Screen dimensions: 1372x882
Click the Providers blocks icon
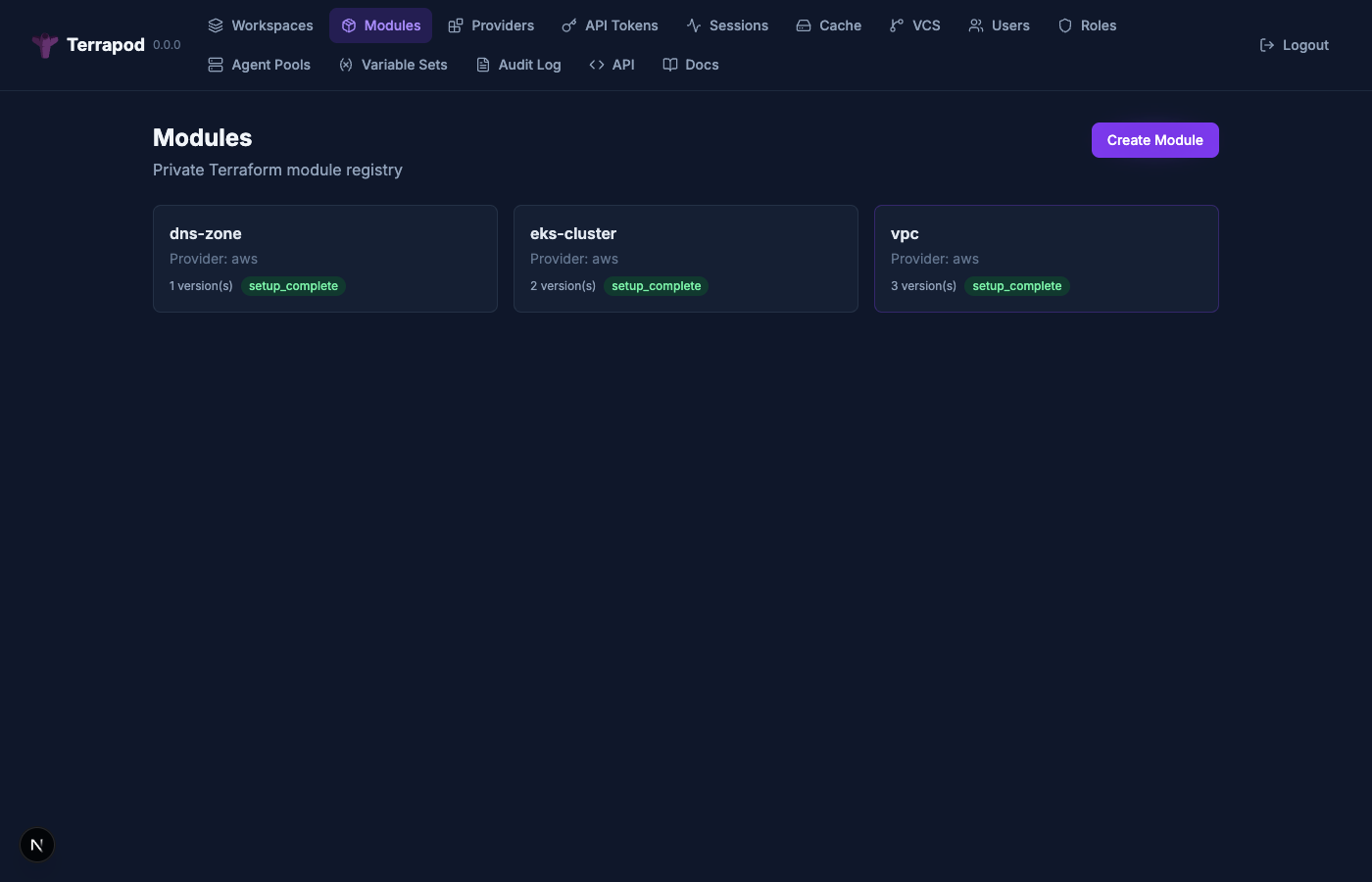click(x=456, y=25)
